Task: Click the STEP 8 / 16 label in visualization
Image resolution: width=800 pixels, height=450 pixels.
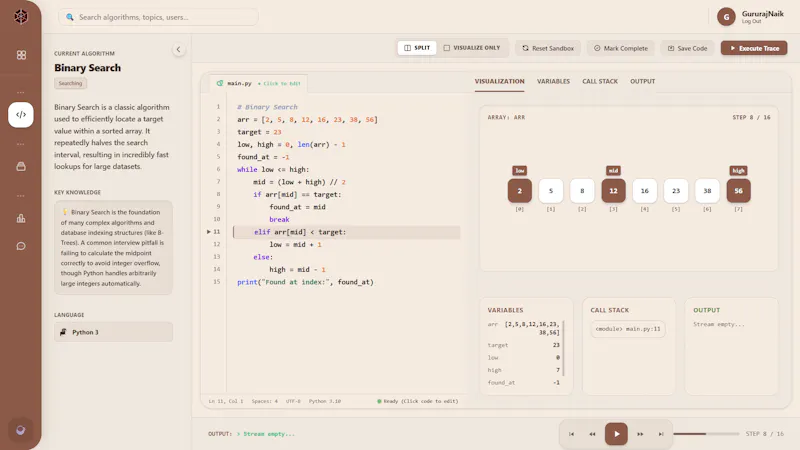Action: [x=752, y=117]
